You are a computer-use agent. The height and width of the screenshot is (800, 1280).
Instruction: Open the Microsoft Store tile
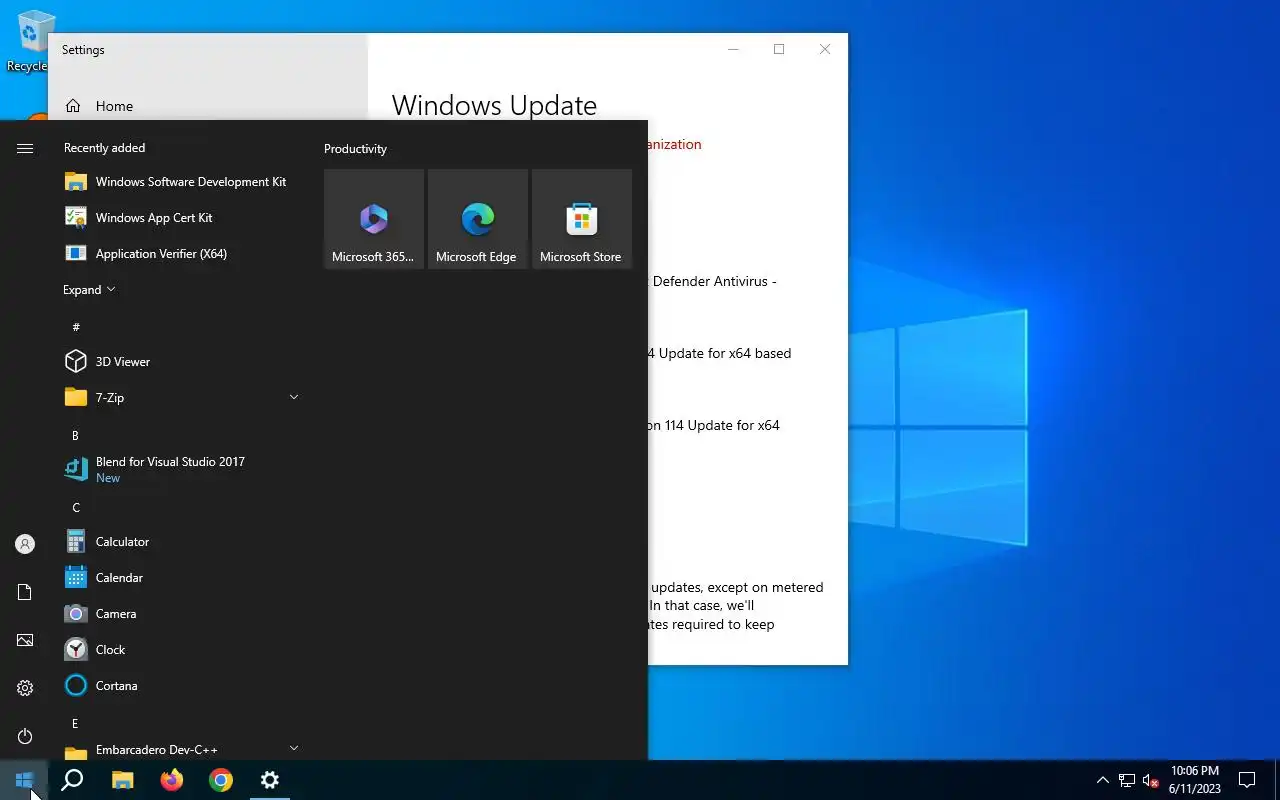click(582, 219)
